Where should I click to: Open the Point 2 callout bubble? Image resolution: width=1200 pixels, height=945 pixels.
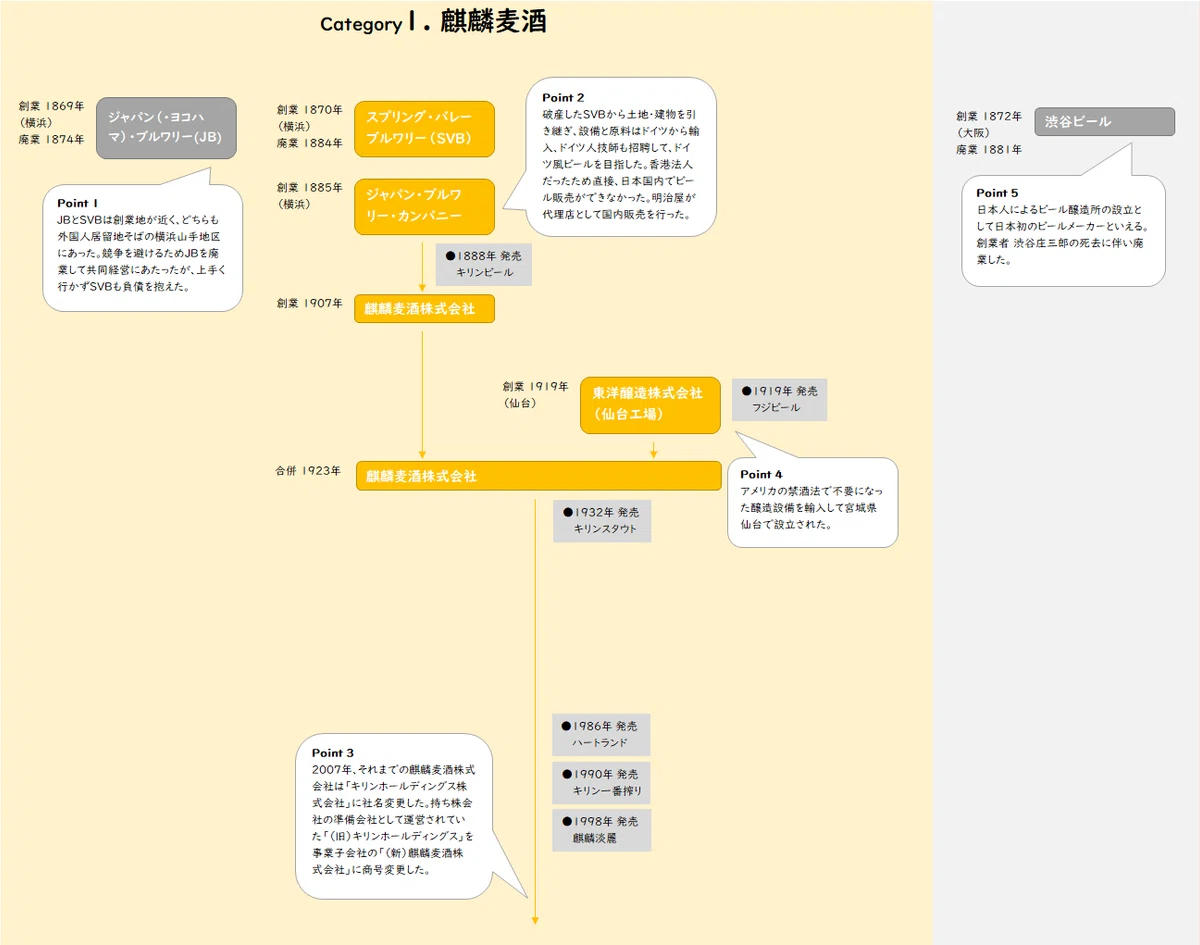coord(621,156)
